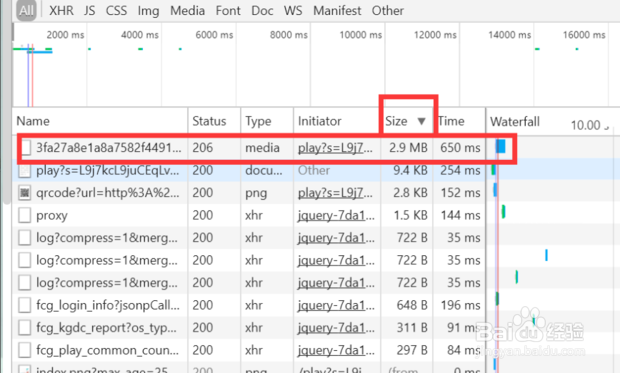Filter requests by CSS
This screenshot has width=620, height=373.
pos(116,10)
